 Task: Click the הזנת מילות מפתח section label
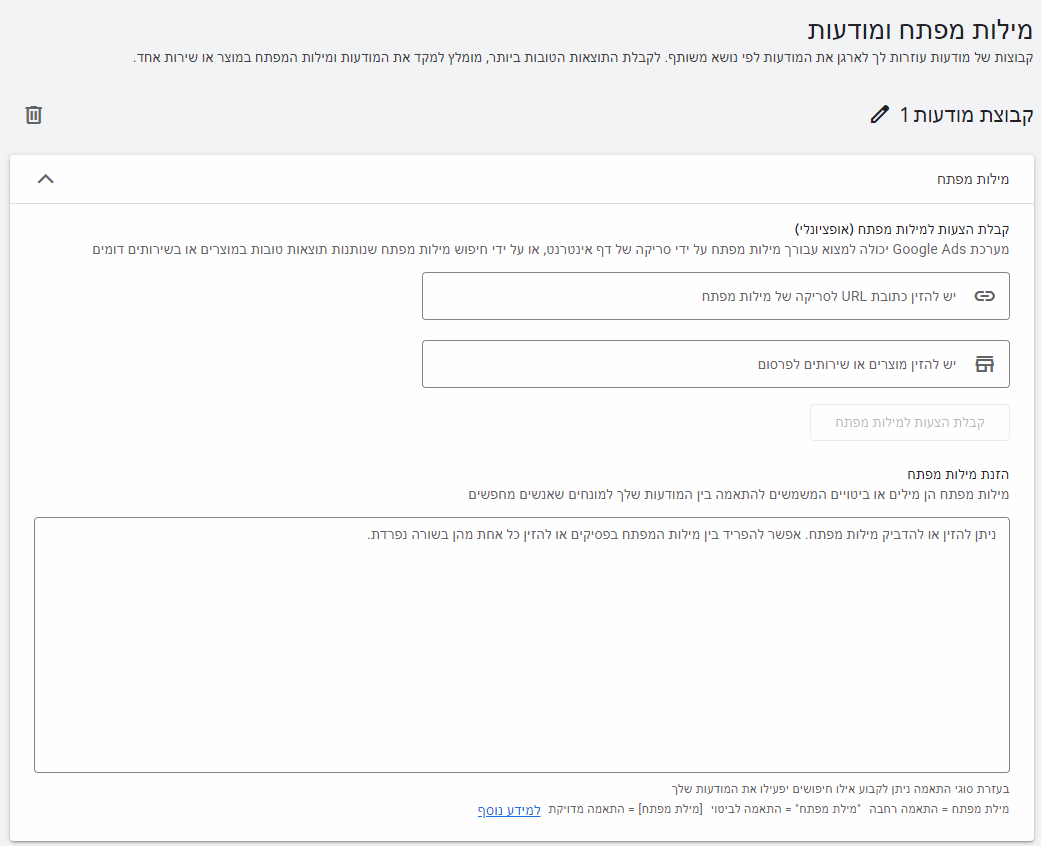click(x=958, y=474)
